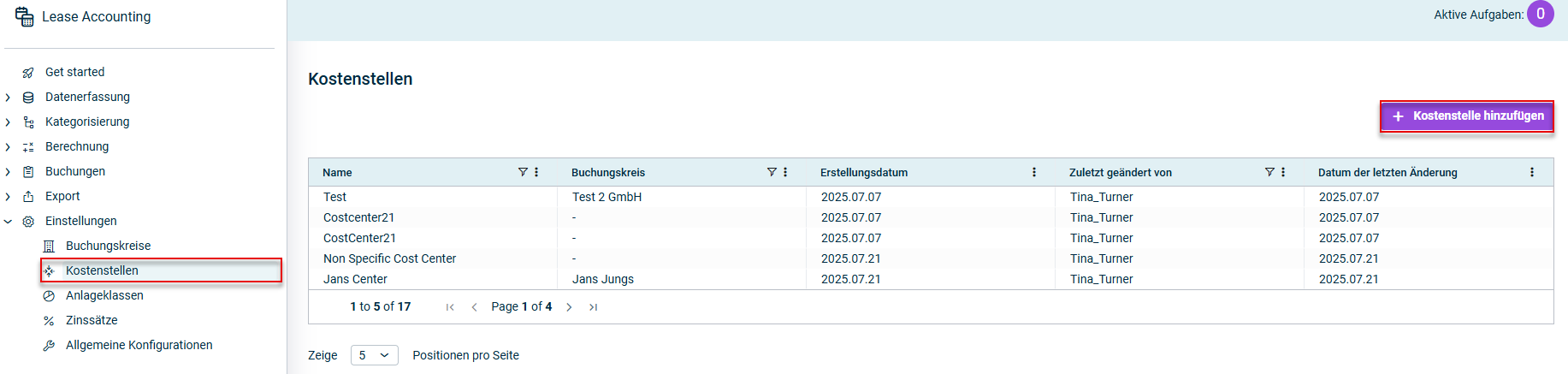Expand the Datenerfassung menu section

coord(8,98)
